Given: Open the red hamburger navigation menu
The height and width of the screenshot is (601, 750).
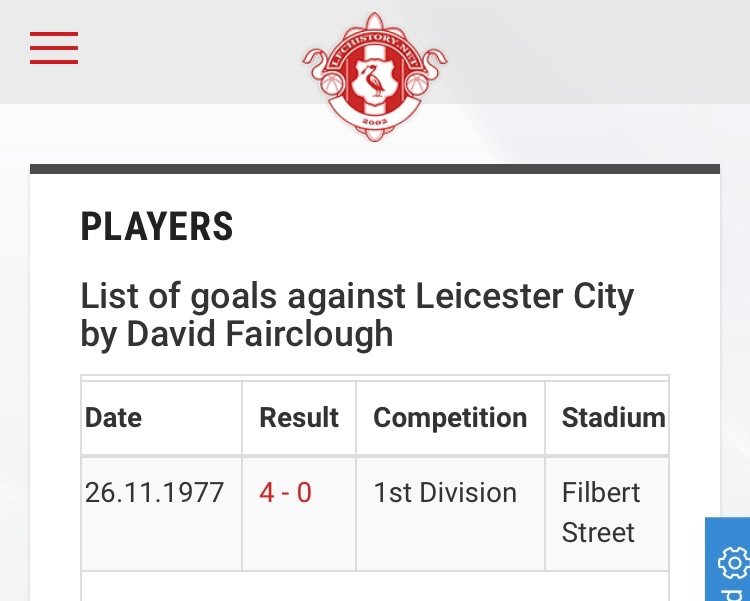Looking at the screenshot, I should coord(54,48).
